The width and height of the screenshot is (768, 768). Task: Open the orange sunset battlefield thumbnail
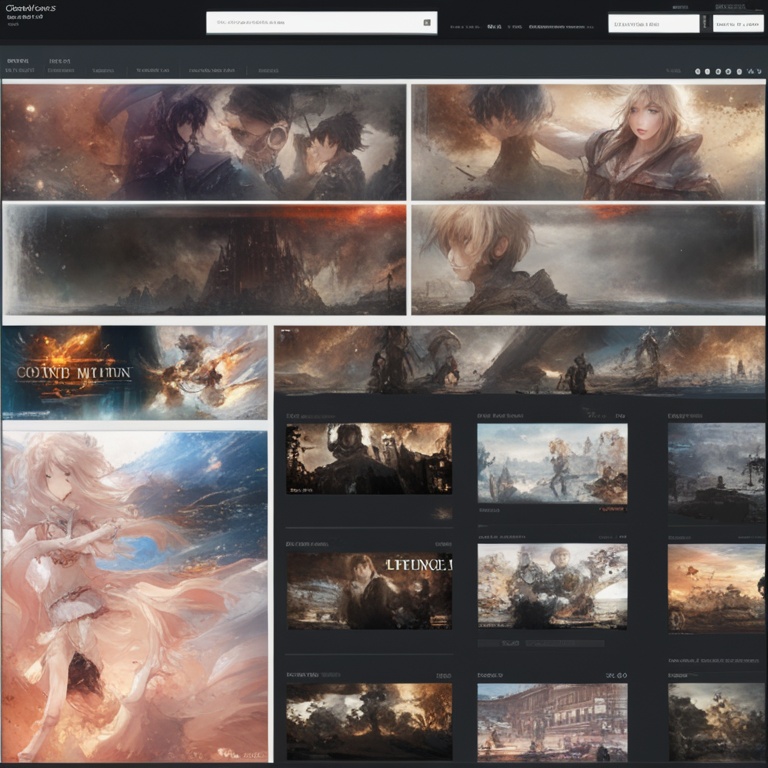(716, 589)
